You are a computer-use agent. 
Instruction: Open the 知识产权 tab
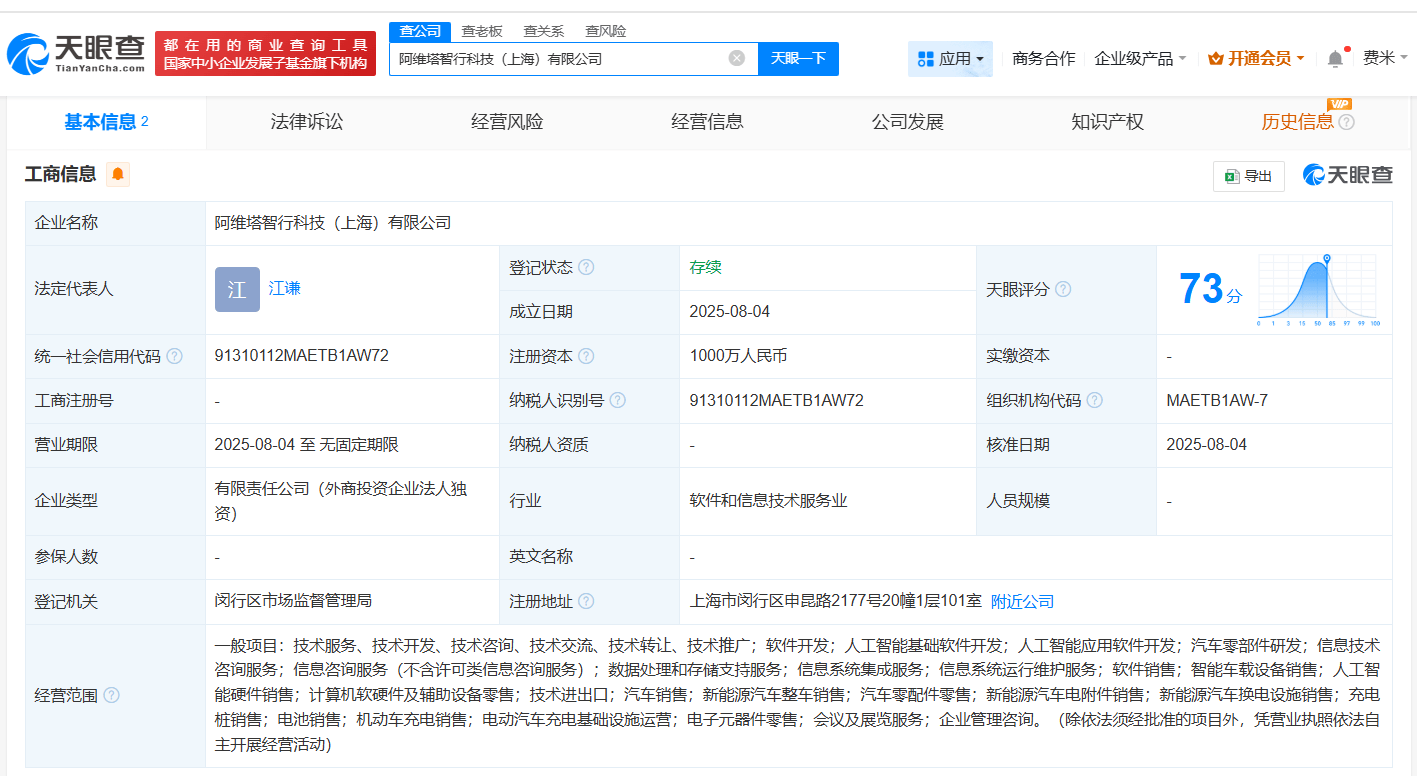tap(1107, 122)
